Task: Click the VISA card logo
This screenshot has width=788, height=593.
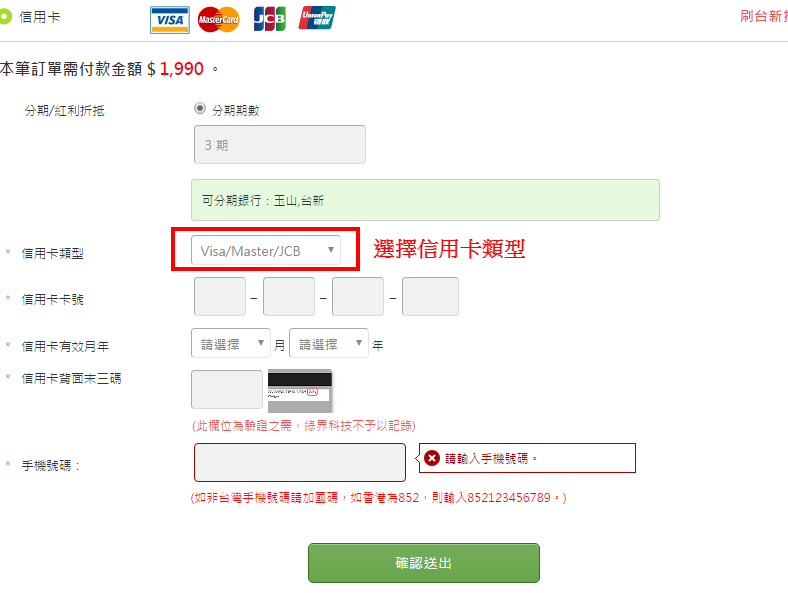Action: point(170,19)
